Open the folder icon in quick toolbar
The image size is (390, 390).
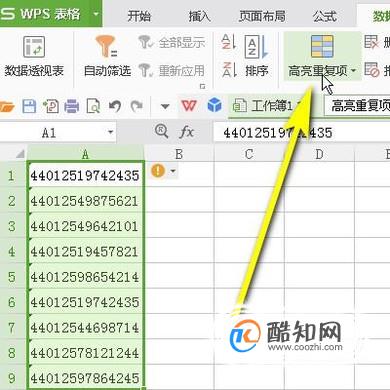7,107
